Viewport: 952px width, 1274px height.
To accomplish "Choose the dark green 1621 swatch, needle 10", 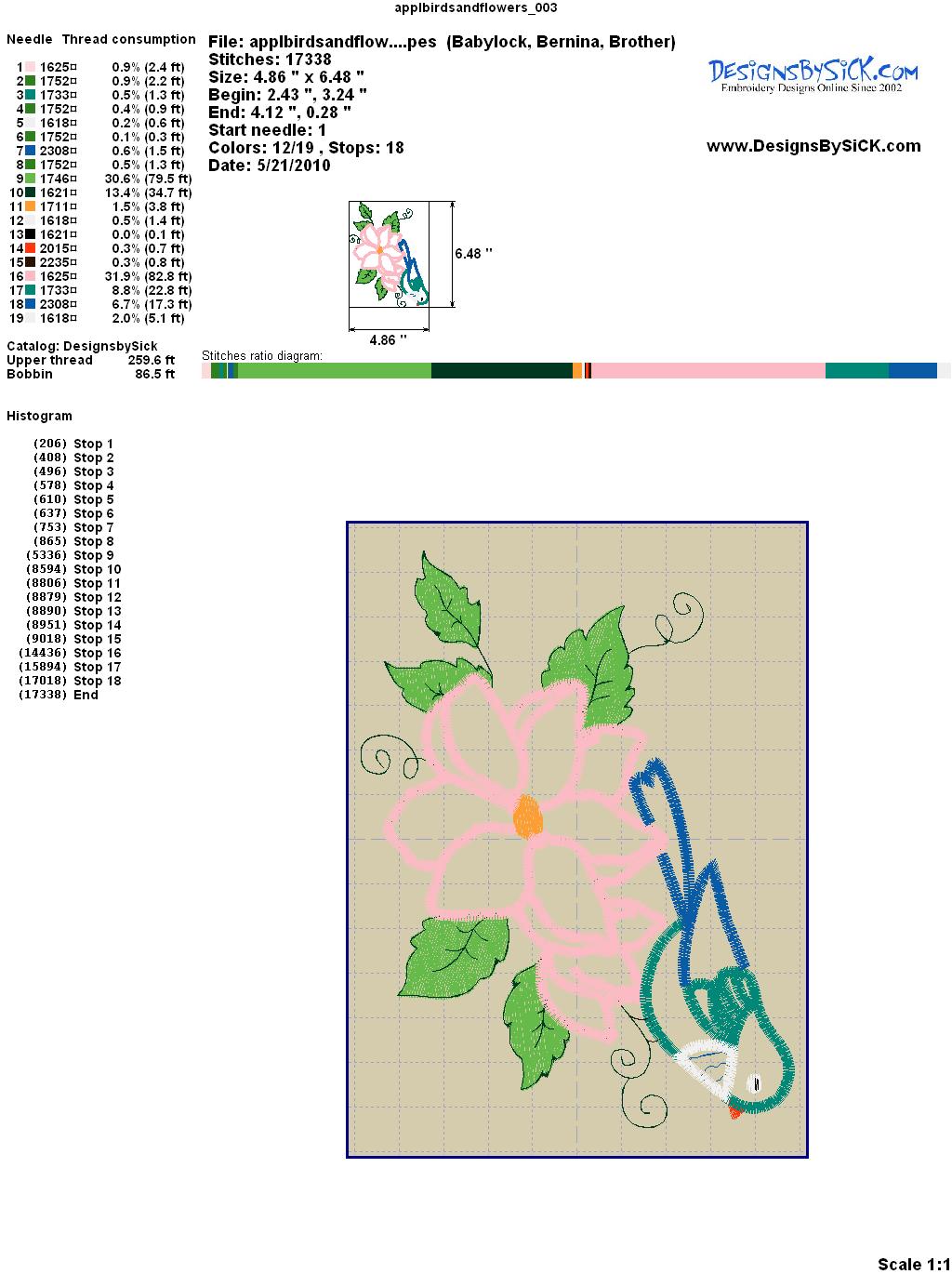I will click(31, 192).
